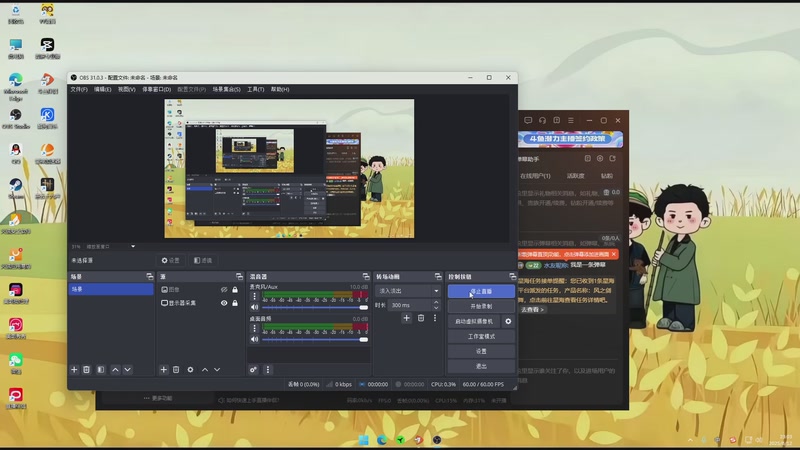Open OBS 设置 in Controls panel
800x450 pixels.
(x=481, y=351)
